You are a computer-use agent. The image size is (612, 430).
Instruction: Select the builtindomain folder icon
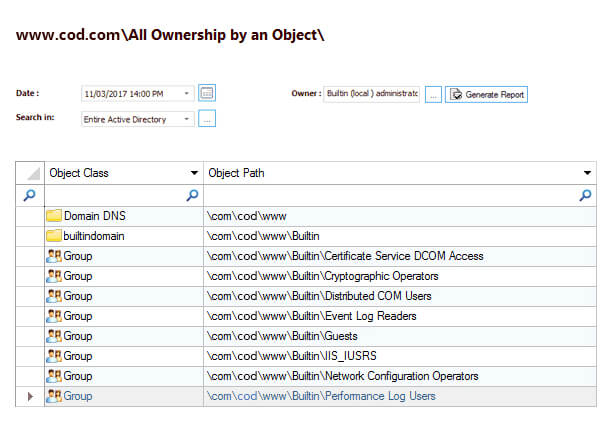click(x=54, y=236)
